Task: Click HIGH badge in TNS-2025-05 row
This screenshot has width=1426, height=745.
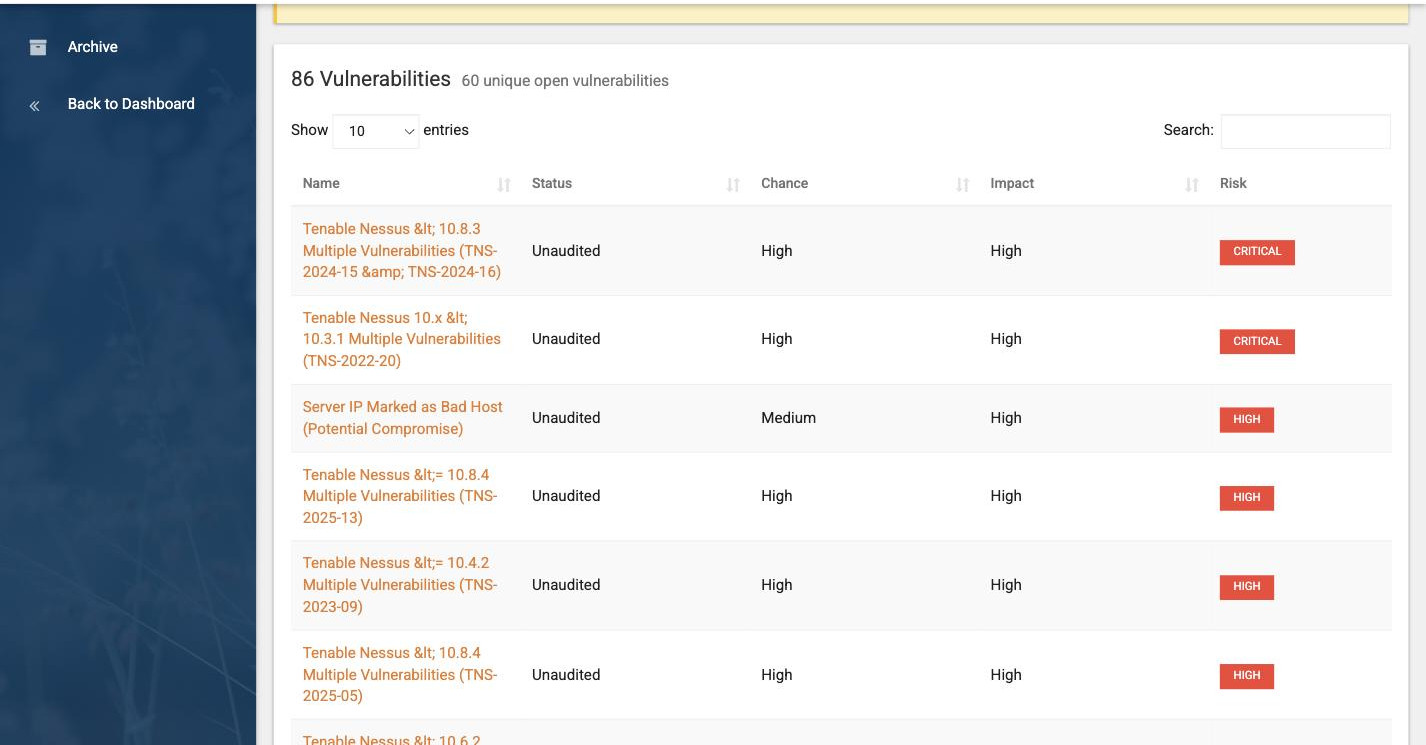Action: click(x=1247, y=676)
